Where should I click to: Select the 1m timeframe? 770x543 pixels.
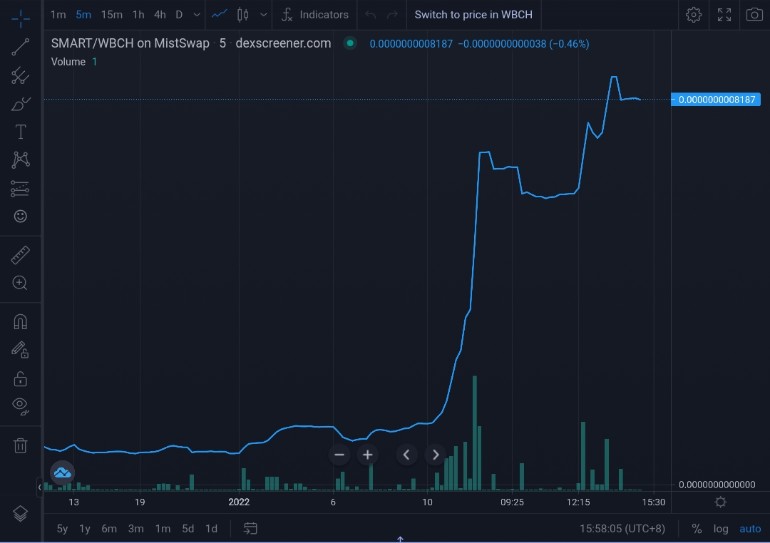click(x=58, y=15)
